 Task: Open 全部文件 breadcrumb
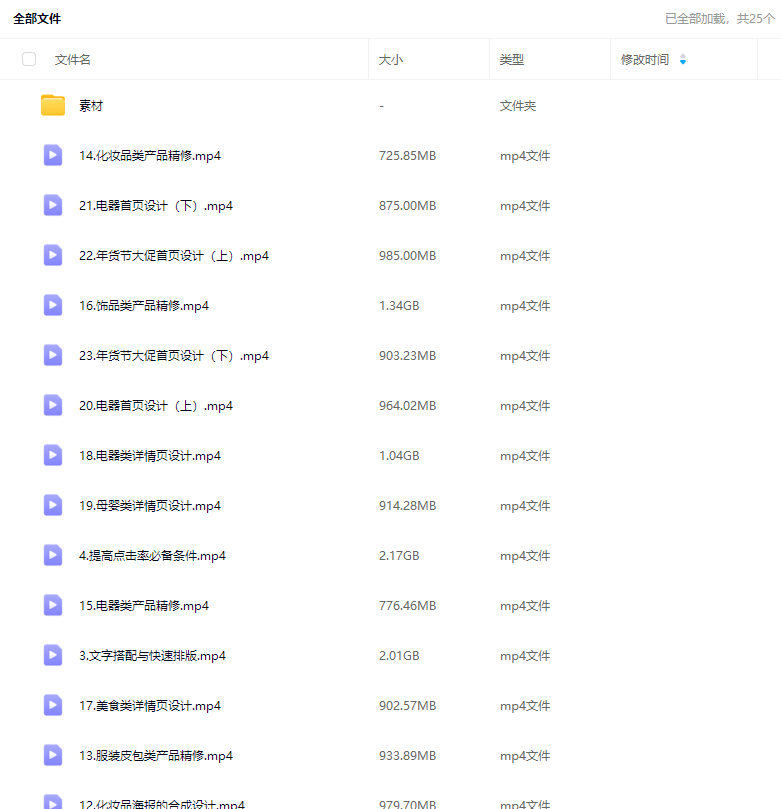tap(37, 19)
